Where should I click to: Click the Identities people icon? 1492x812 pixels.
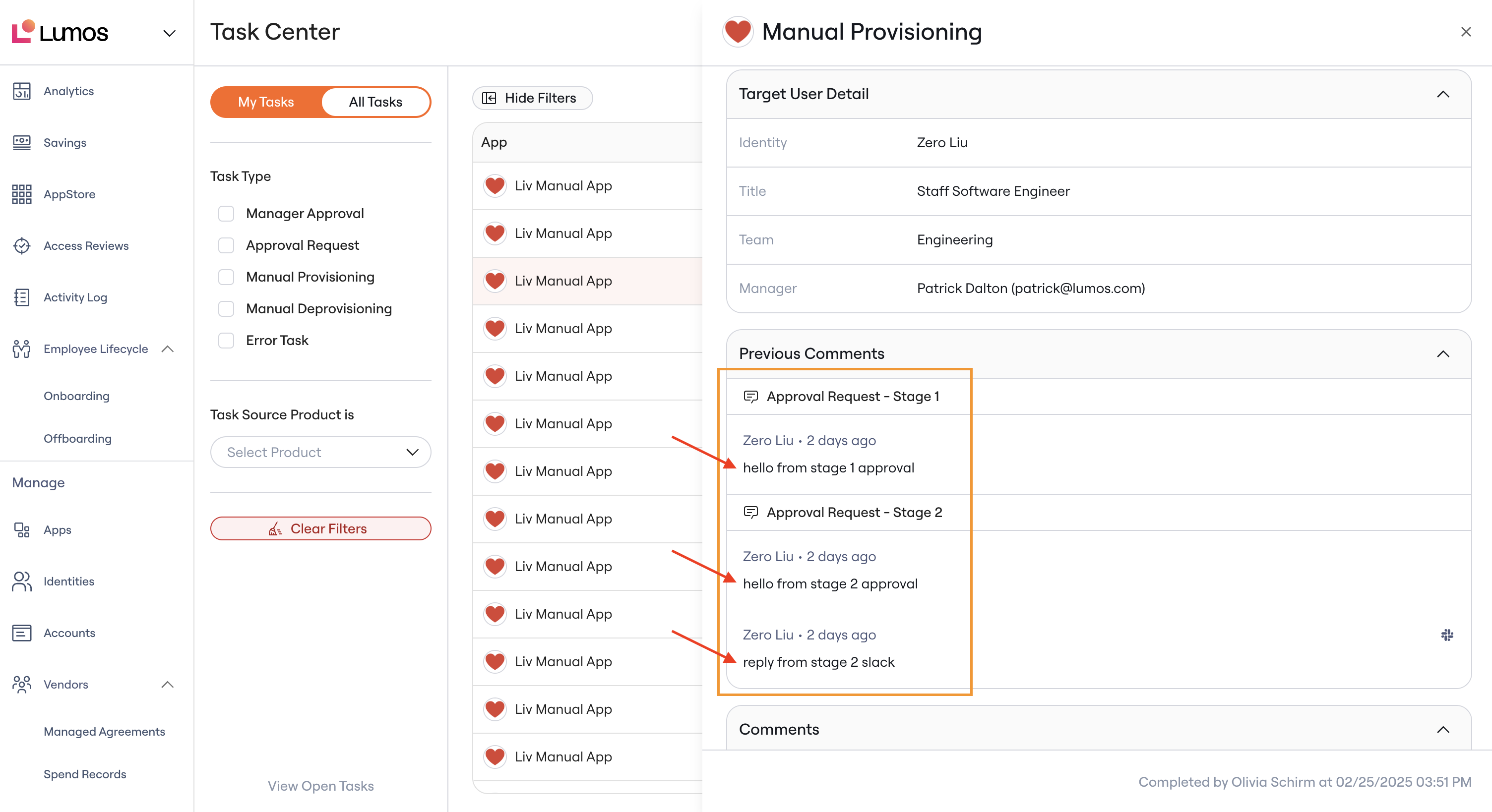point(21,581)
